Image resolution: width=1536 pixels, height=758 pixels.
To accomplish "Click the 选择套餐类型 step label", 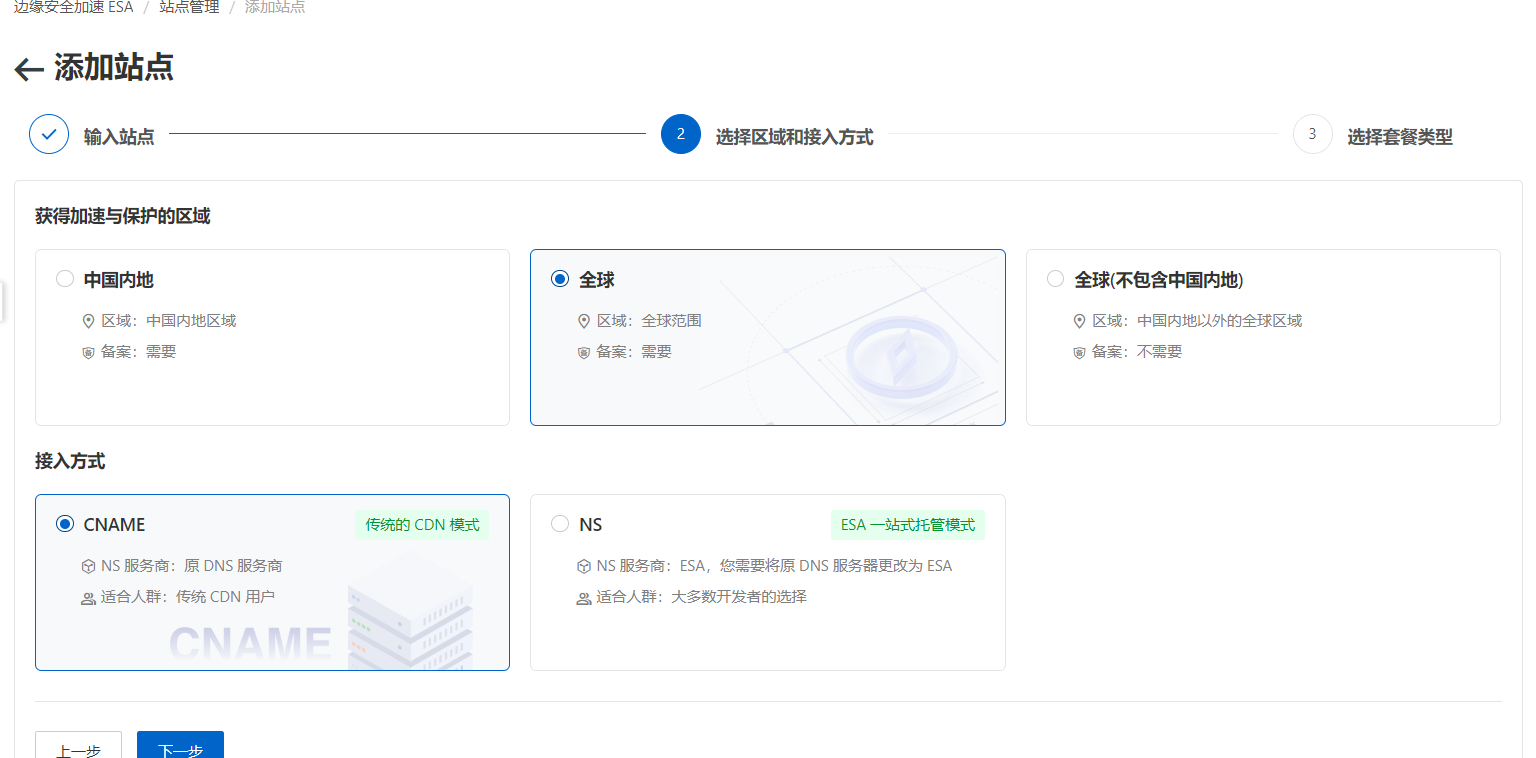I will 1399,135.
